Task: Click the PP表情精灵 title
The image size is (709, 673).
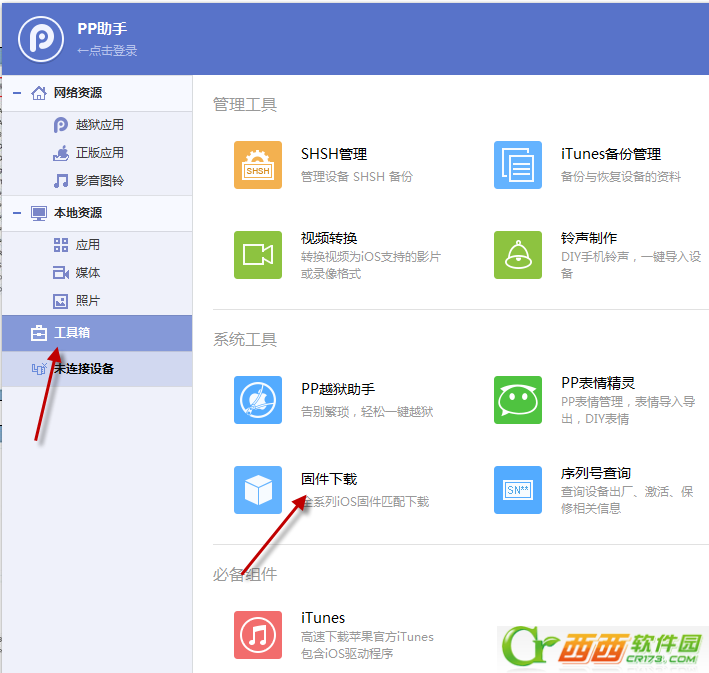Action: (598, 383)
